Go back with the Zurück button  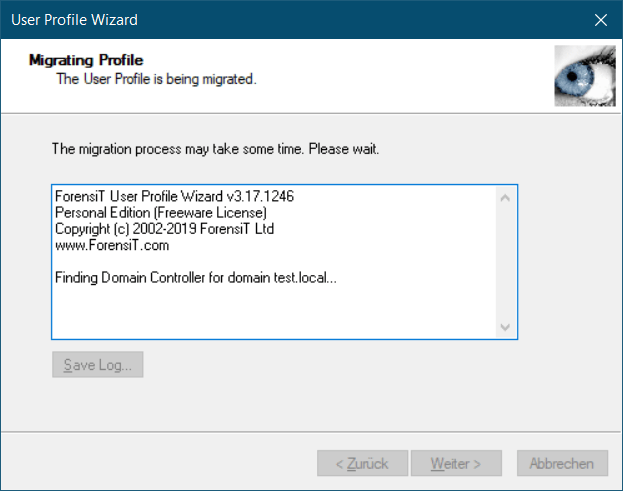tap(362, 463)
